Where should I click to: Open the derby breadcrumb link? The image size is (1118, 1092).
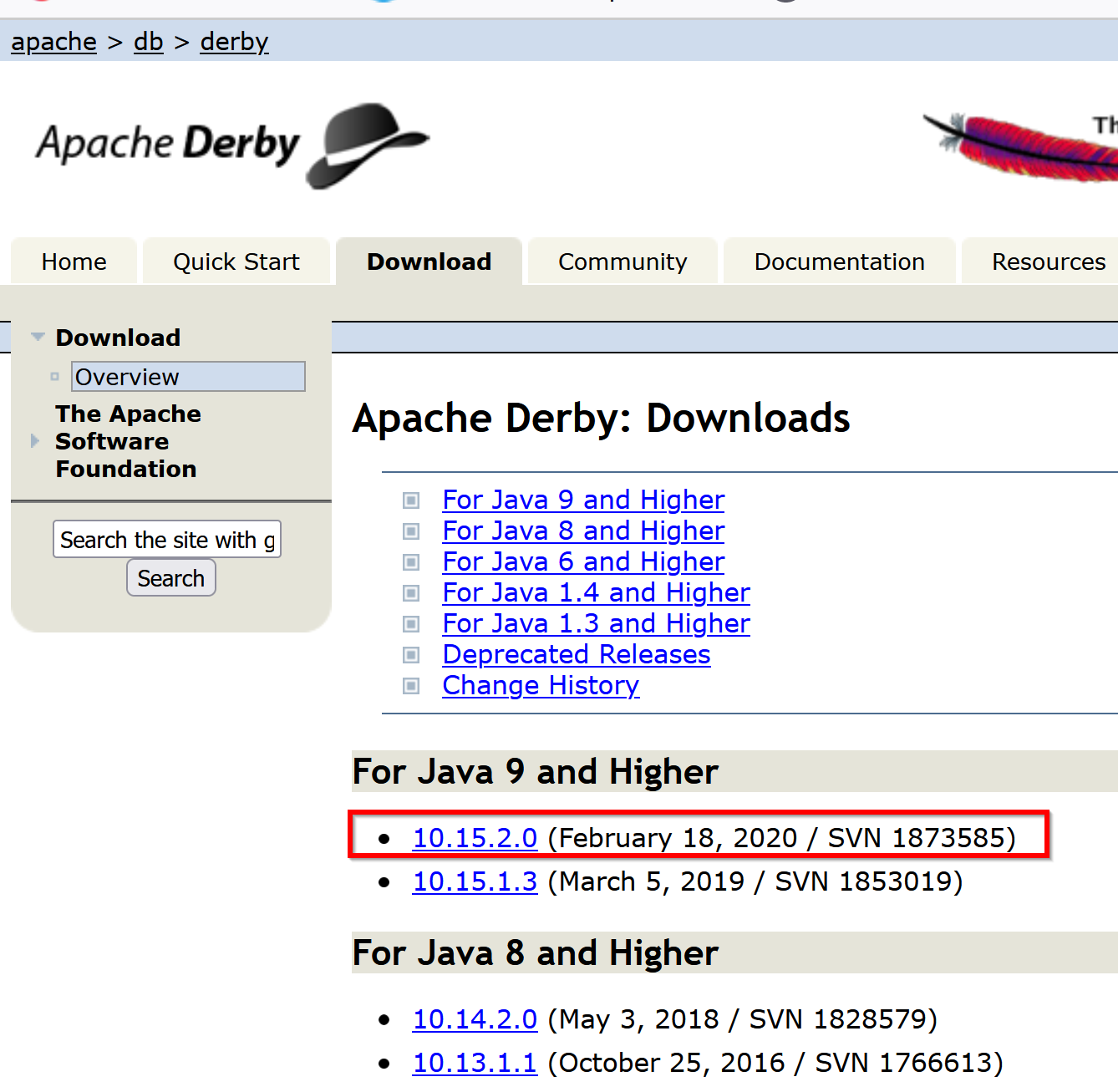click(x=234, y=42)
